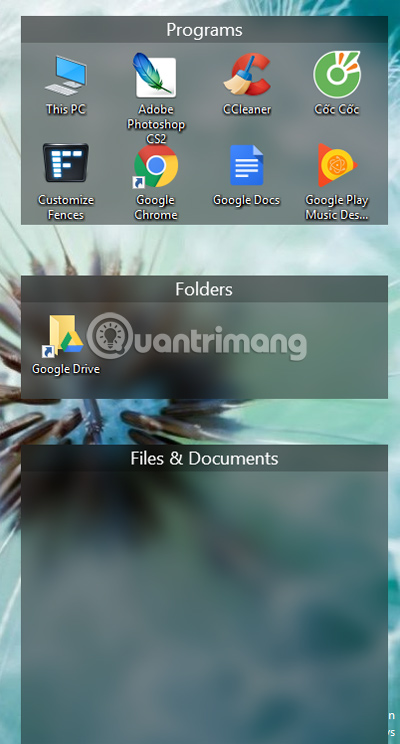
Task: Click the "Google Docs" label text
Action: coord(246,200)
